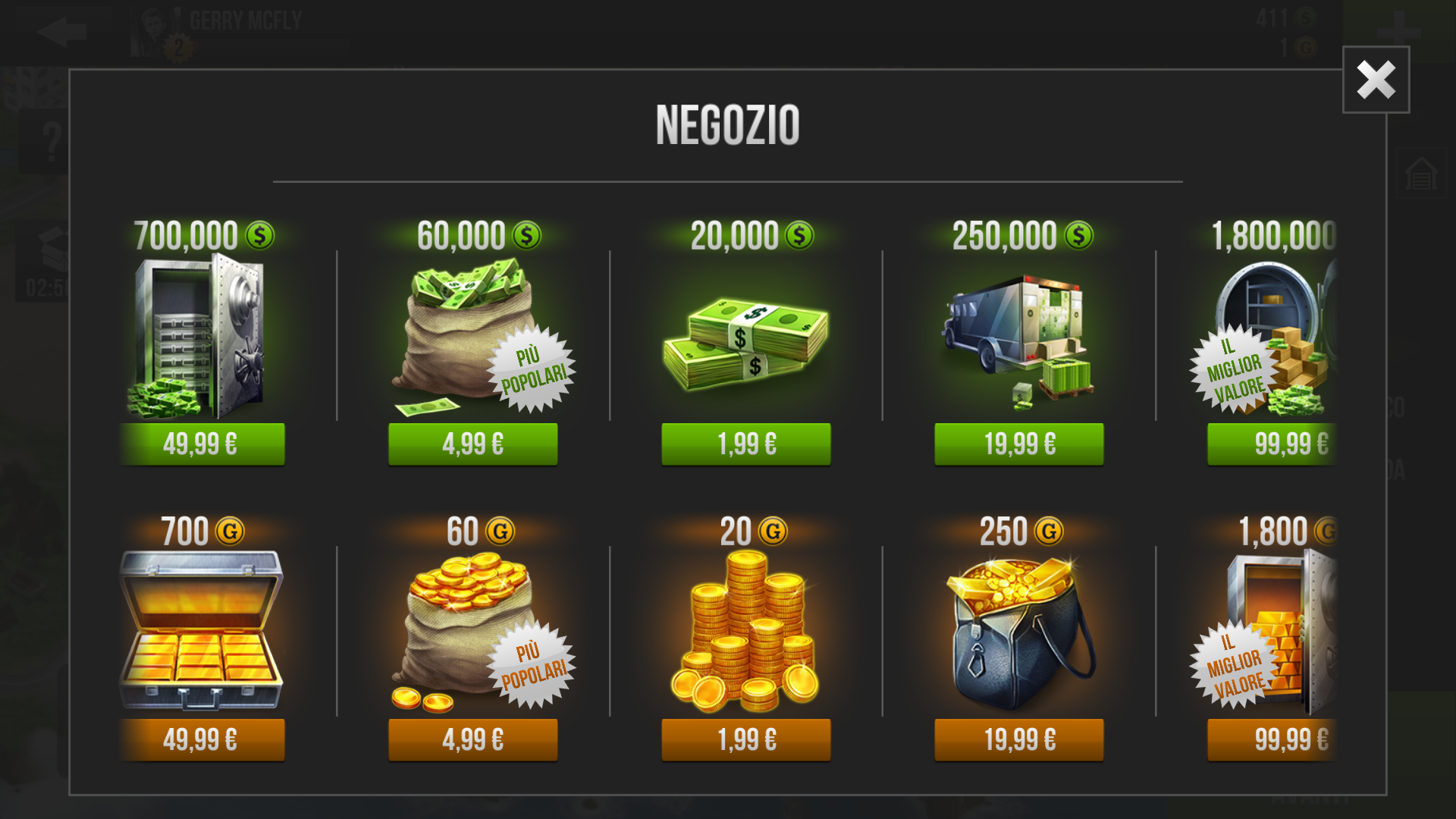Image resolution: width=1456 pixels, height=819 pixels.
Task: Pick the 1,800,000 cash vault icon
Action: click(1264, 339)
